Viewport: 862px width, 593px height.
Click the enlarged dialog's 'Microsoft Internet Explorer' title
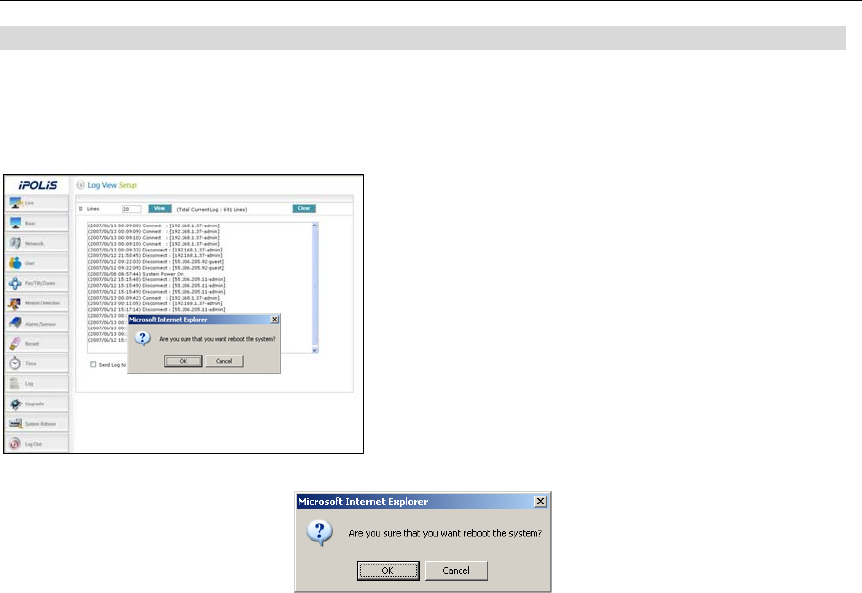point(363,501)
